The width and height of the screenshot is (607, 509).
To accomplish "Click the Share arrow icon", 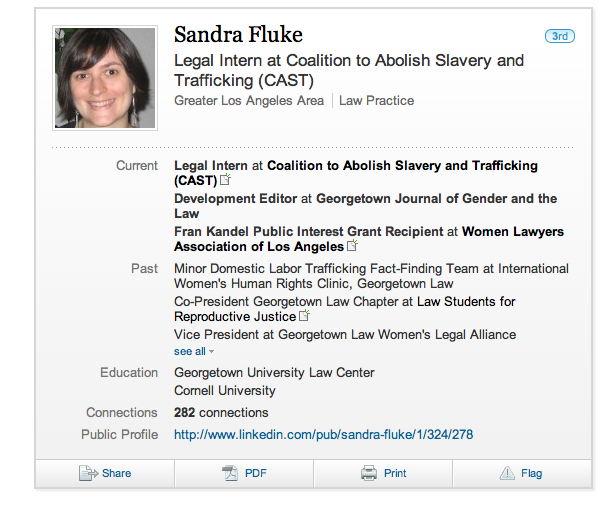I will tap(88, 473).
